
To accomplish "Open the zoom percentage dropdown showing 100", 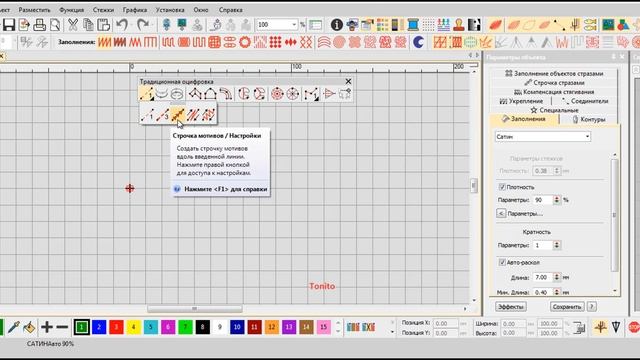I will [x=294, y=25].
